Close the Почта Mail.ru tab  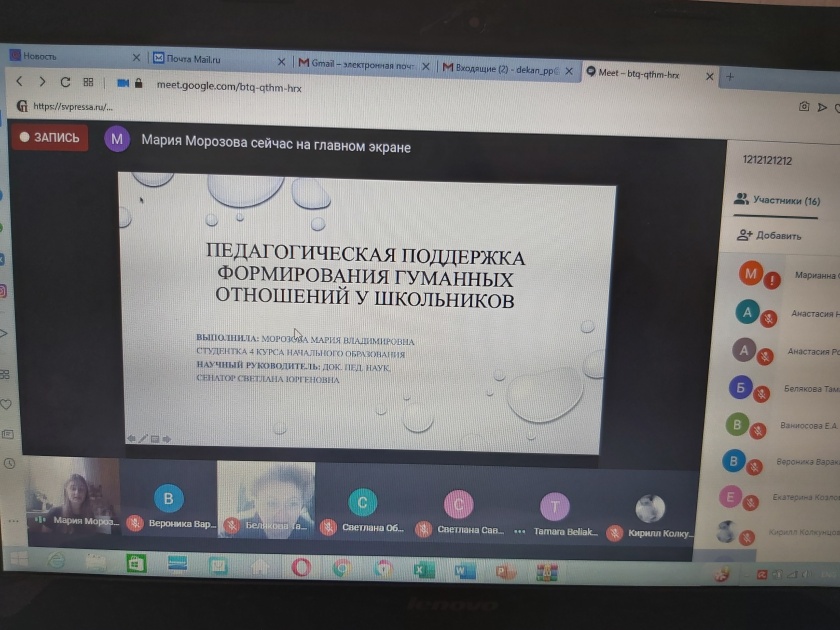pos(281,62)
